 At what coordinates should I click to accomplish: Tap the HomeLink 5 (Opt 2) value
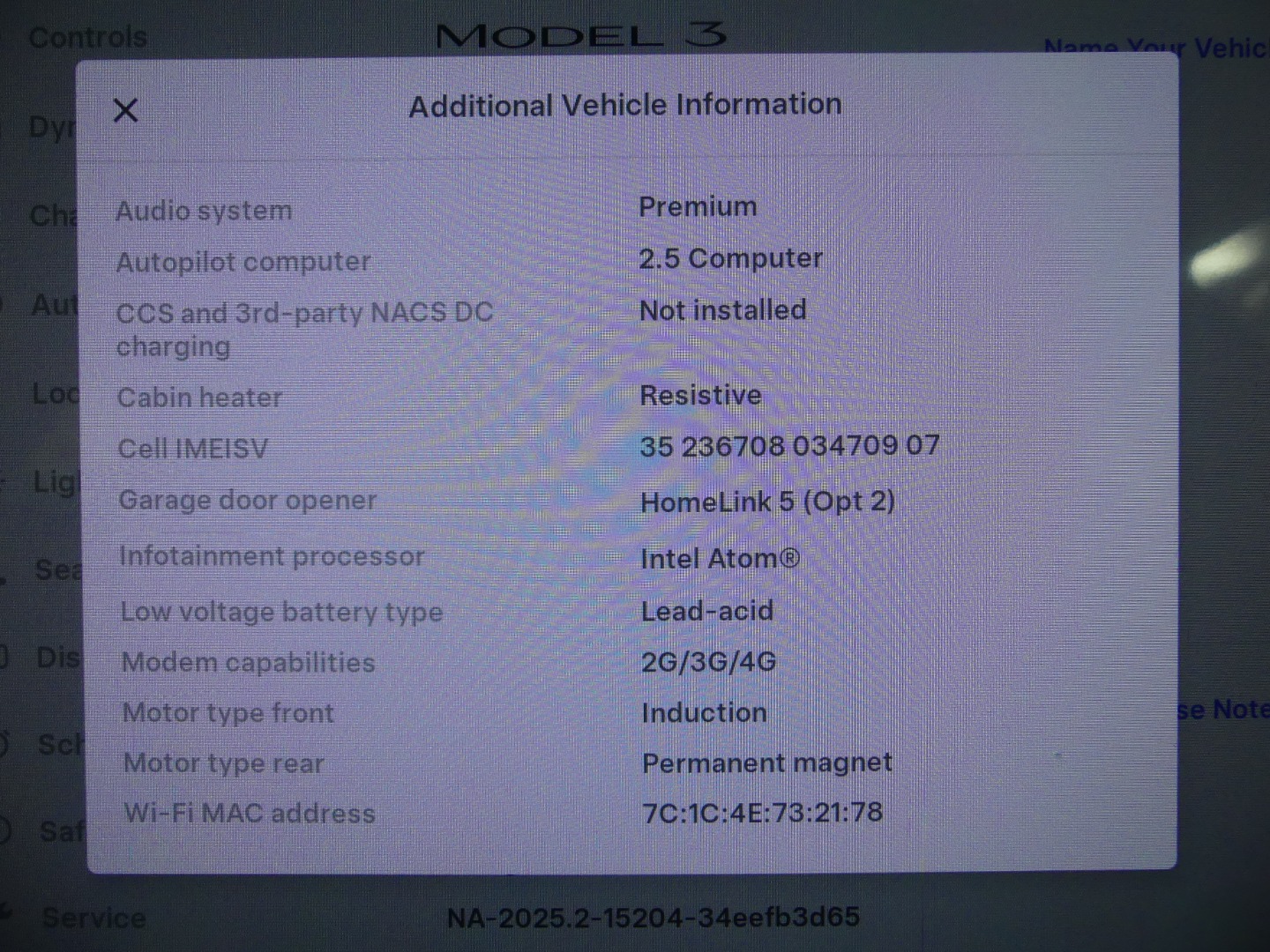[x=767, y=502]
